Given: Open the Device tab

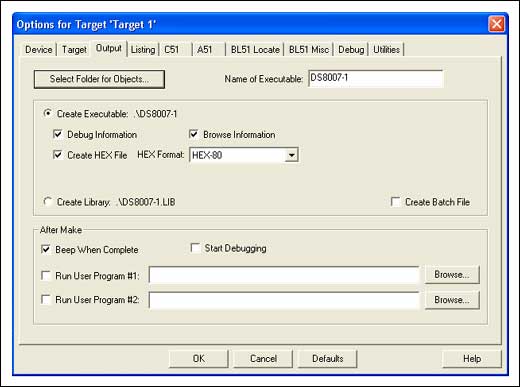Looking at the screenshot, I should 39,50.
